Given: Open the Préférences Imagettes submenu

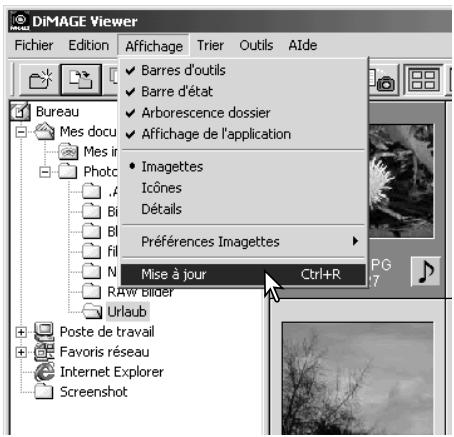Looking at the screenshot, I should pos(243,241).
